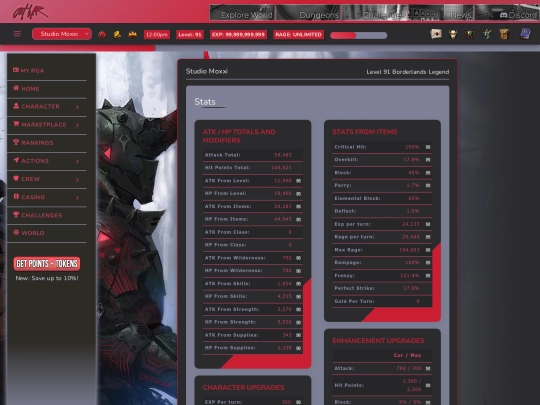Go to Home in sidebar
The width and height of the screenshot is (540, 405).
[x=26, y=89]
